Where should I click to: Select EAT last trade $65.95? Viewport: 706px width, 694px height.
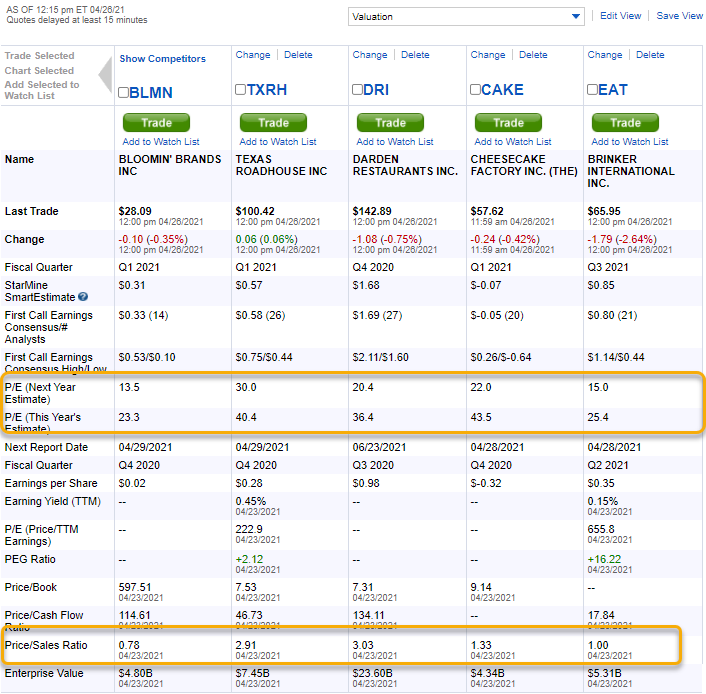(x=604, y=211)
